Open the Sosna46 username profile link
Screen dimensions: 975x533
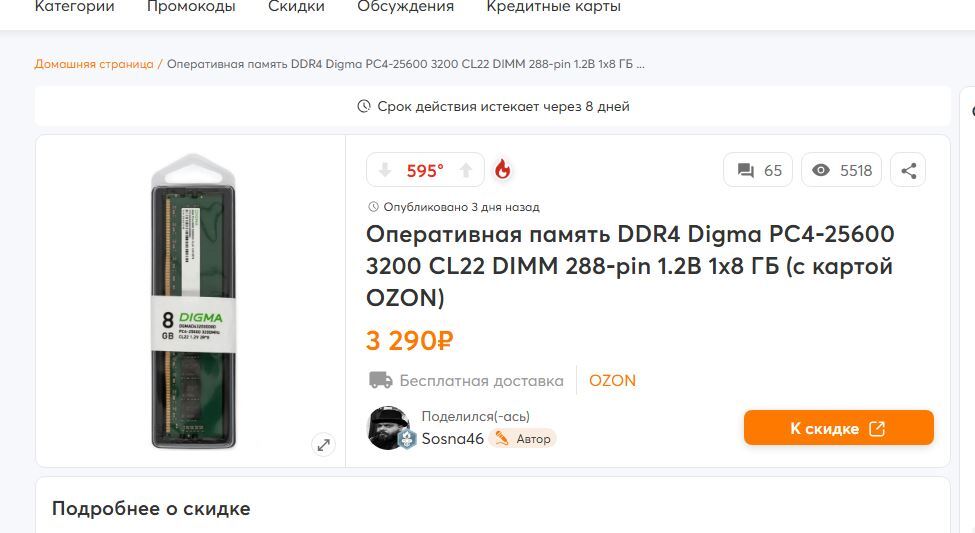(x=452, y=438)
